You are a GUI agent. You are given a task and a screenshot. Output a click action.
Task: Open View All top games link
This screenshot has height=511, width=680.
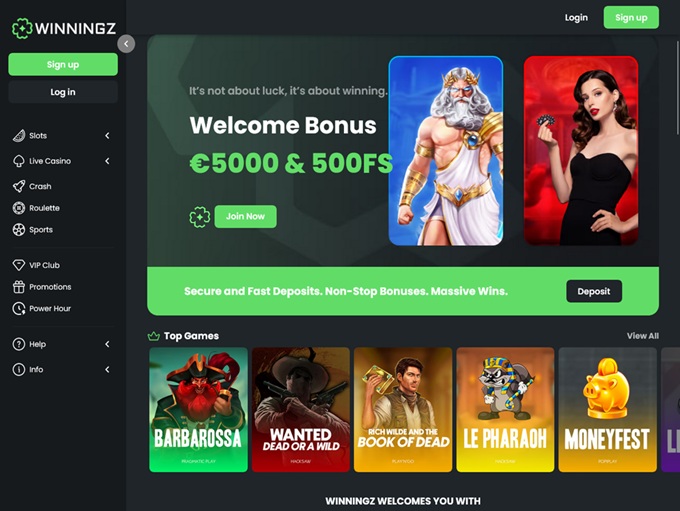(x=643, y=336)
